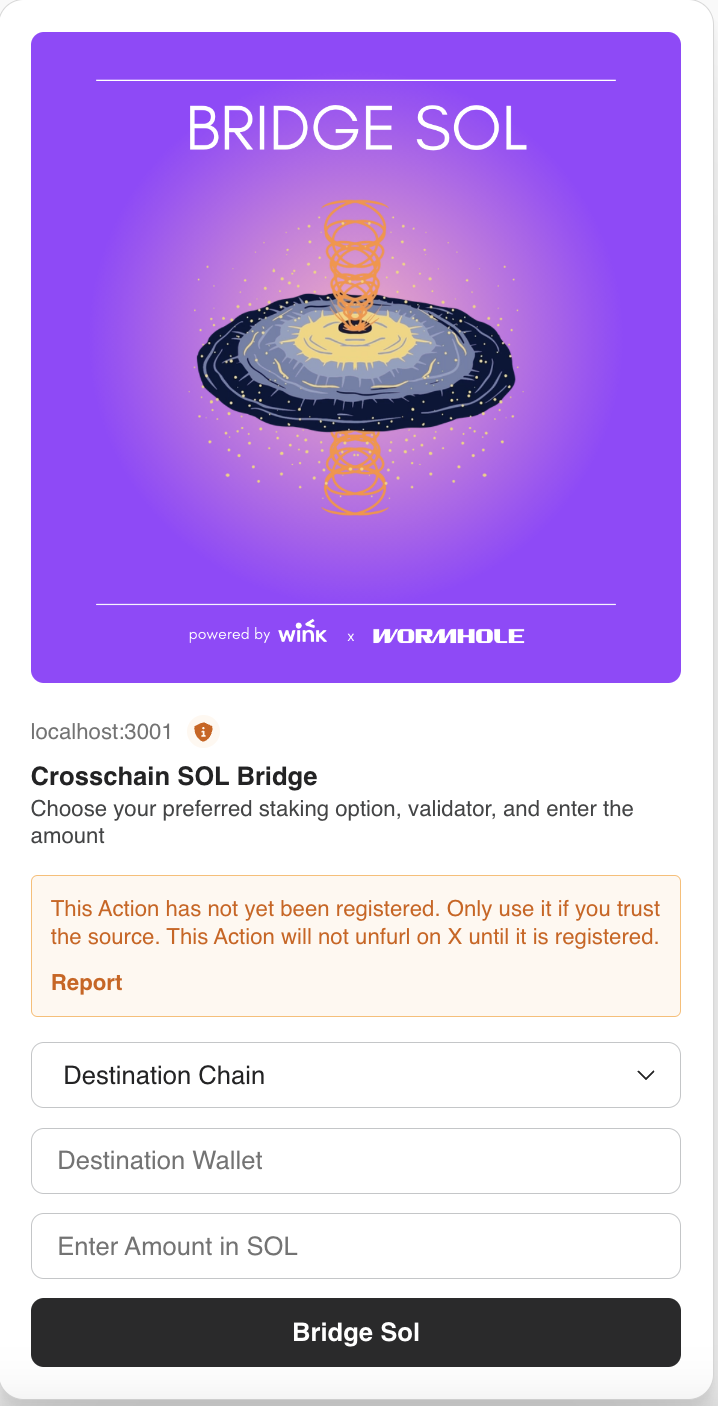Select the Enter Amount in SOL field
This screenshot has width=718, height=1406.
click(356, 1246)
